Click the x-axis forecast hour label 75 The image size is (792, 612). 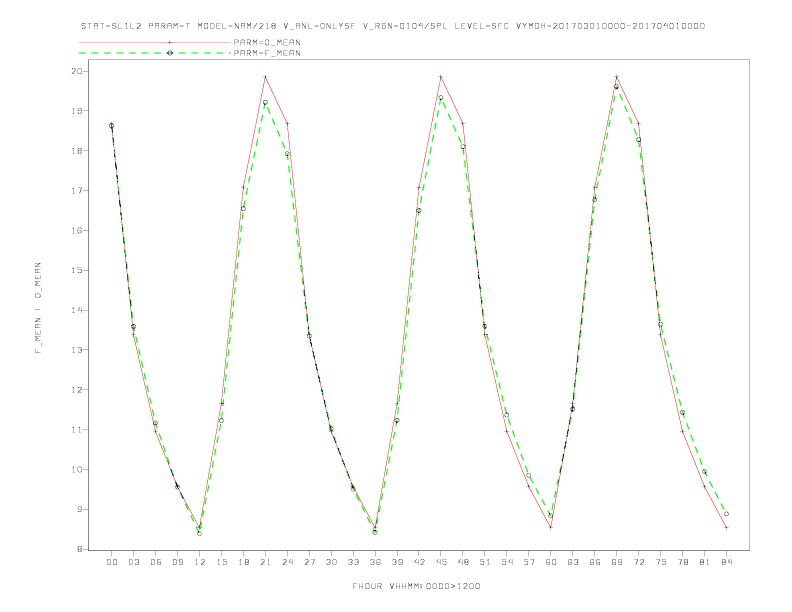661,562
